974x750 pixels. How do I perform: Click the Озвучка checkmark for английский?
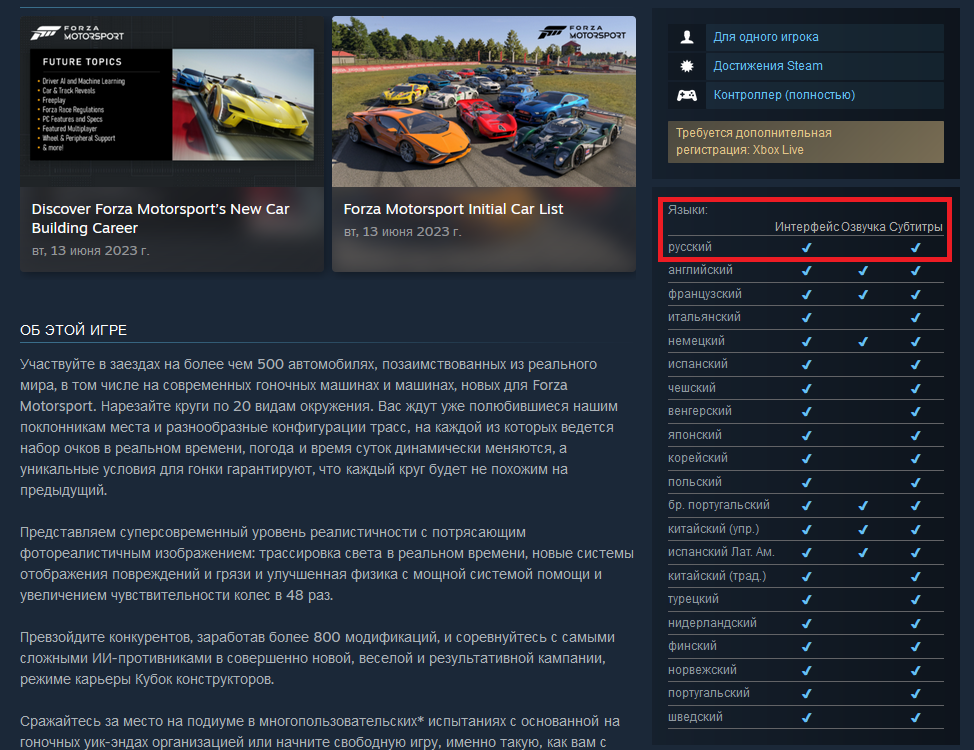point(863,271)
